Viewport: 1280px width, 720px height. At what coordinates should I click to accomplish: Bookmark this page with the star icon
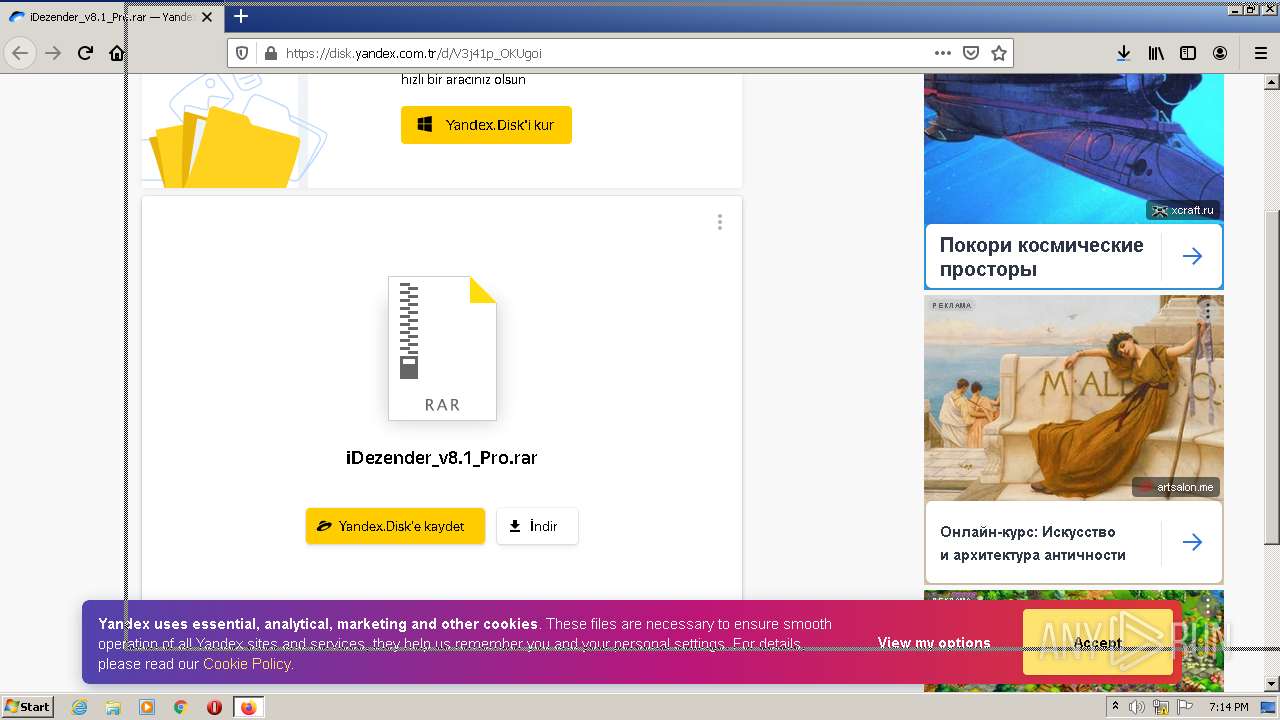999,53
